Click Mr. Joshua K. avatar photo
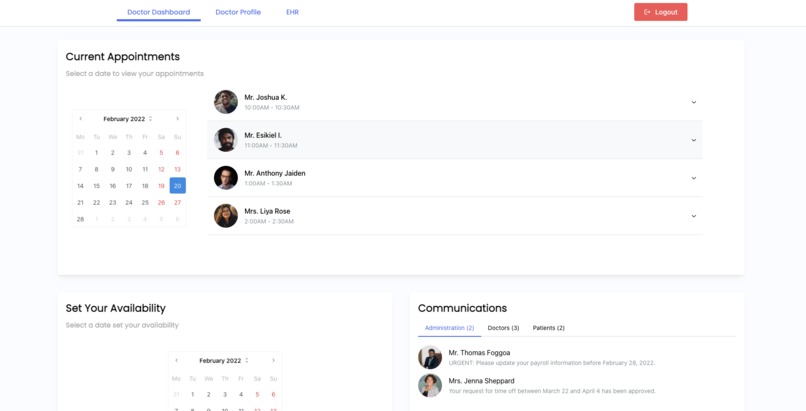The width and height of the screenshot is (806, 411). (226, 102)
